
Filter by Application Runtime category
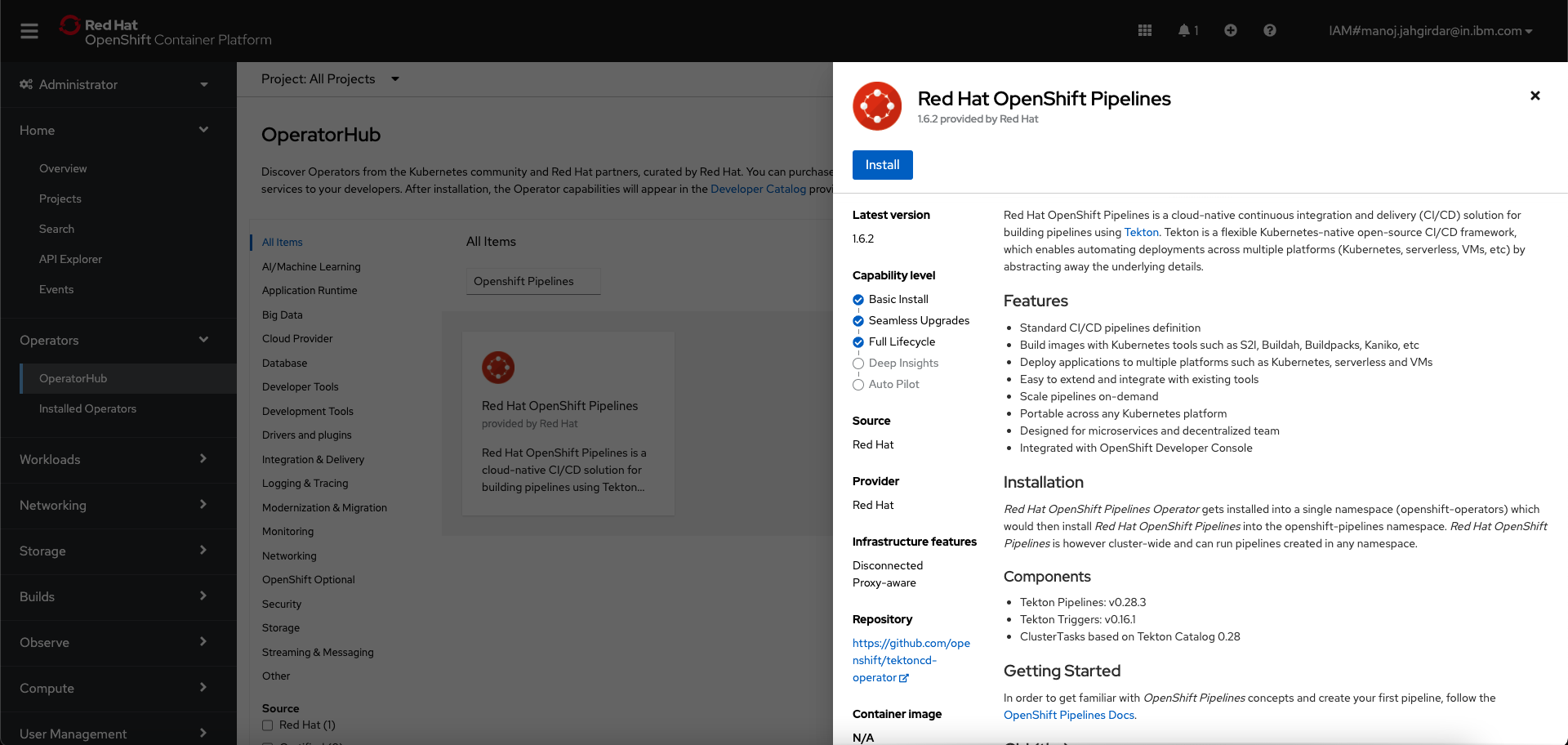point(310,291)
